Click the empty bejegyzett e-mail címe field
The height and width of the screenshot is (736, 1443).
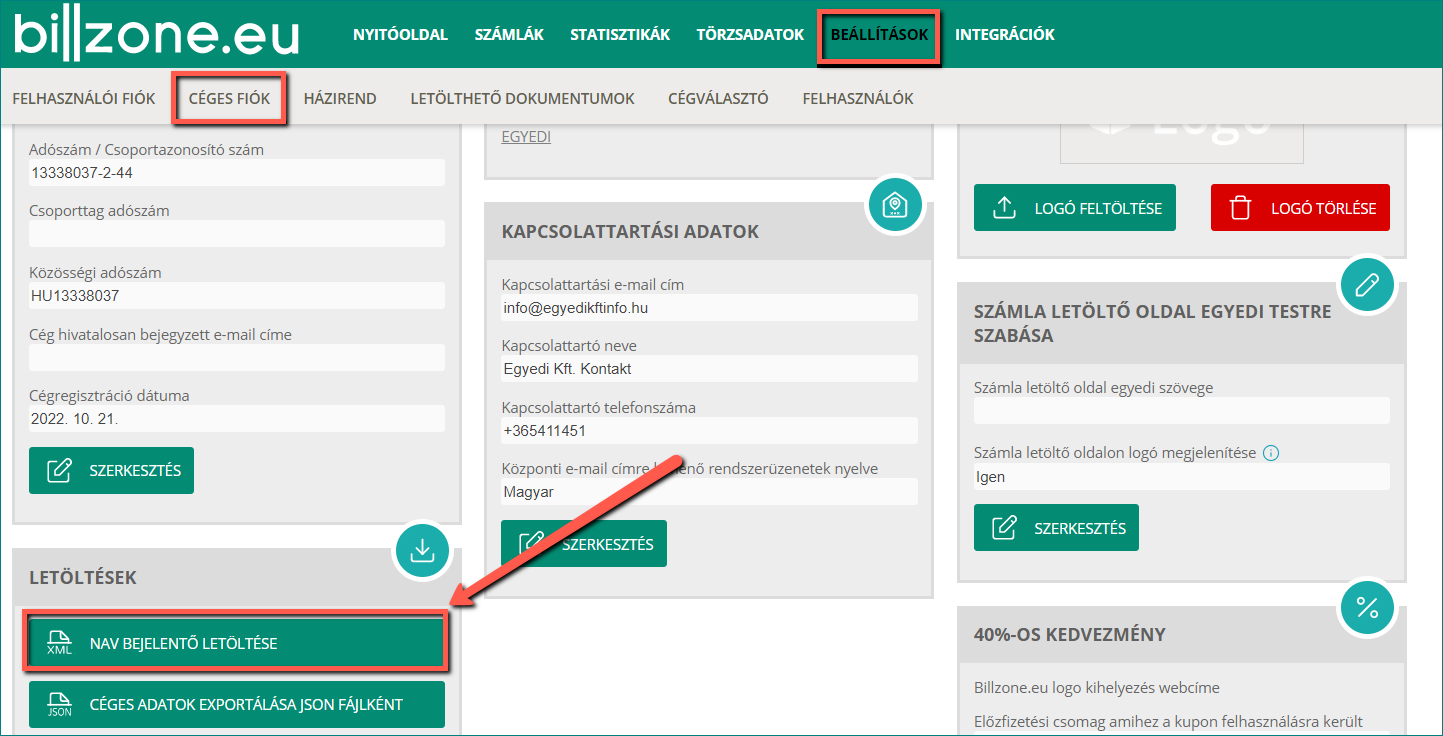point(237,357)
